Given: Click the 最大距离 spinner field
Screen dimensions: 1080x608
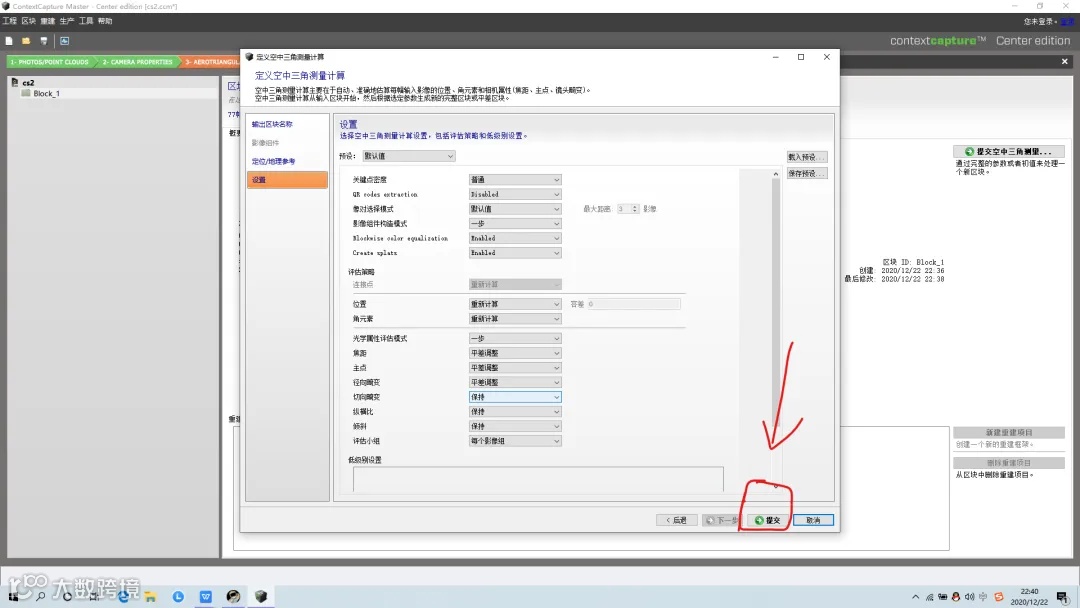Looking at the screenshot, I should click(x=627, y=209).
